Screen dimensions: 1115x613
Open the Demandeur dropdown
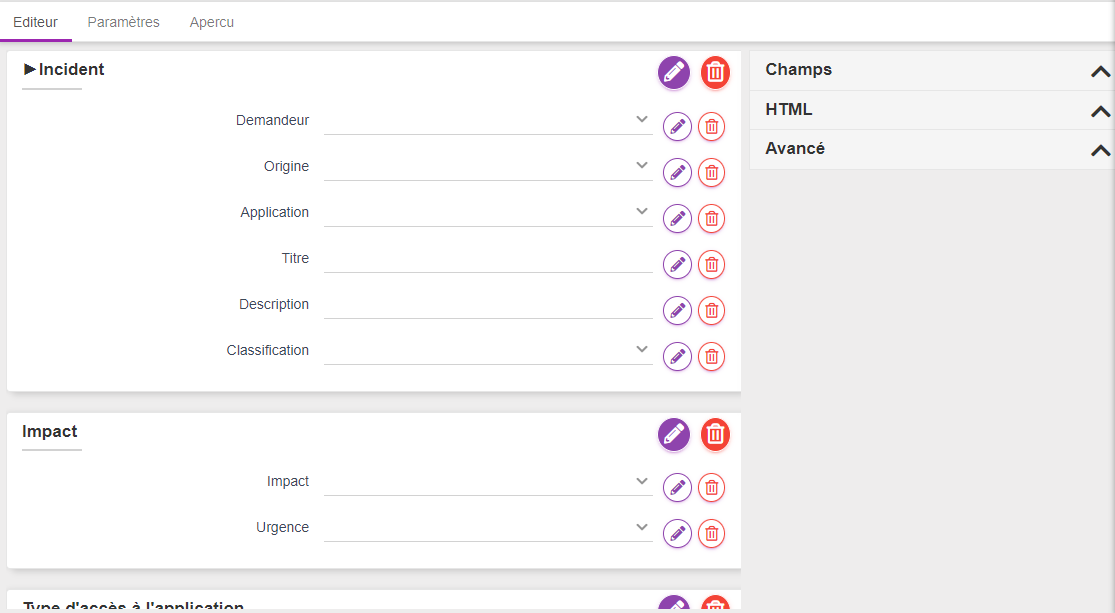pyautogui.click(x=488, y=121)
